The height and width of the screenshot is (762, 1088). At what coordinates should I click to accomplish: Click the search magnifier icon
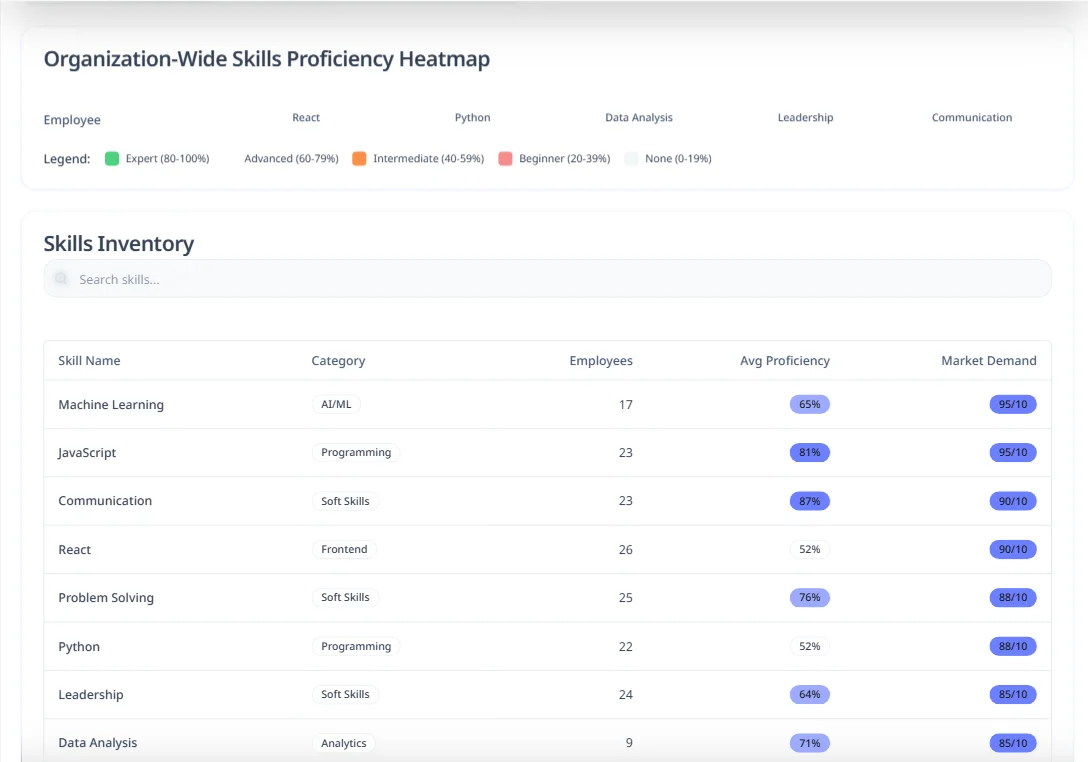pyautogui.click(x=61, y=278)
